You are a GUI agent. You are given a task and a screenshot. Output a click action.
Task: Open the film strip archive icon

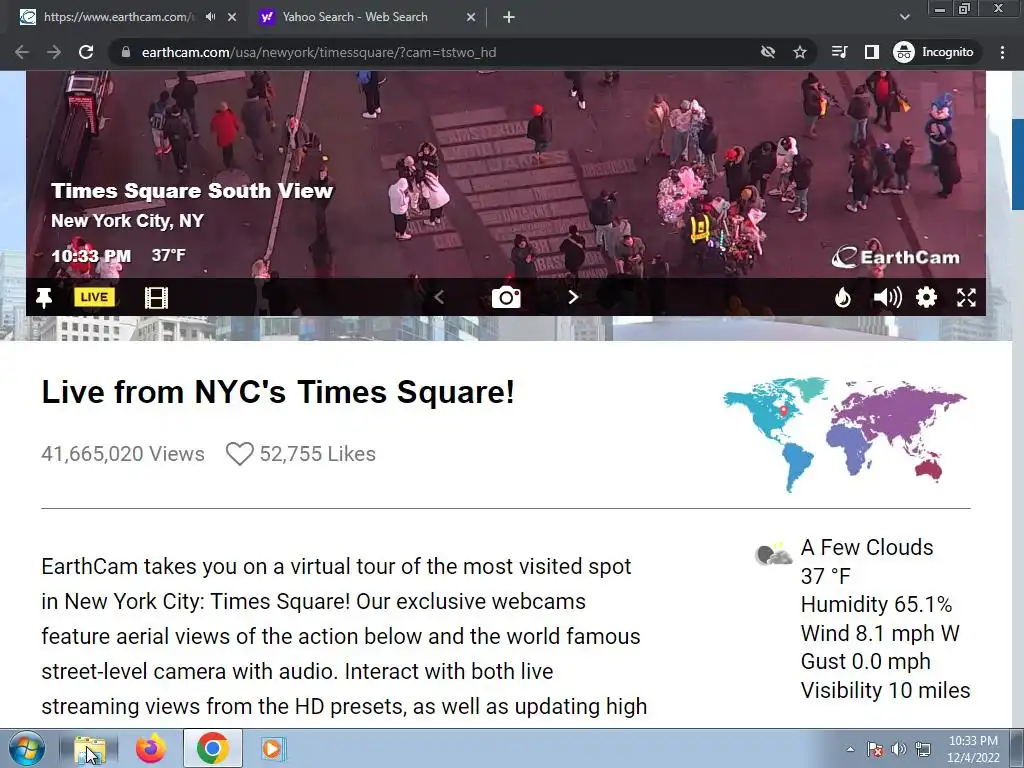(156, 298)
